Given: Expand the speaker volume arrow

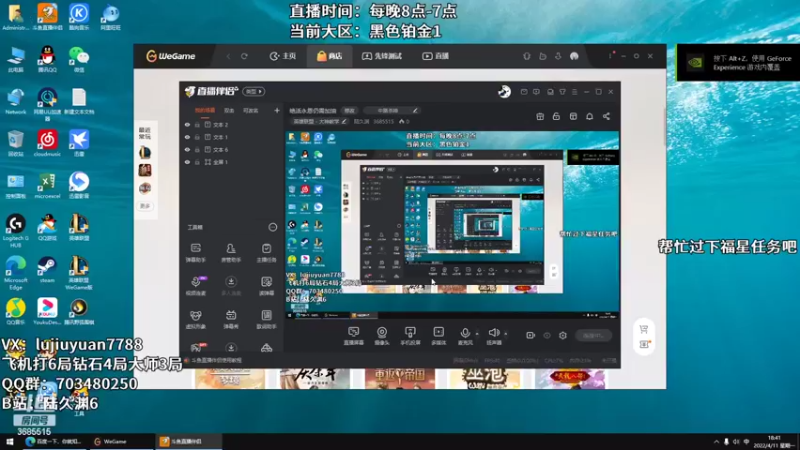Looking at the screenshot, I should click(506, 334).
